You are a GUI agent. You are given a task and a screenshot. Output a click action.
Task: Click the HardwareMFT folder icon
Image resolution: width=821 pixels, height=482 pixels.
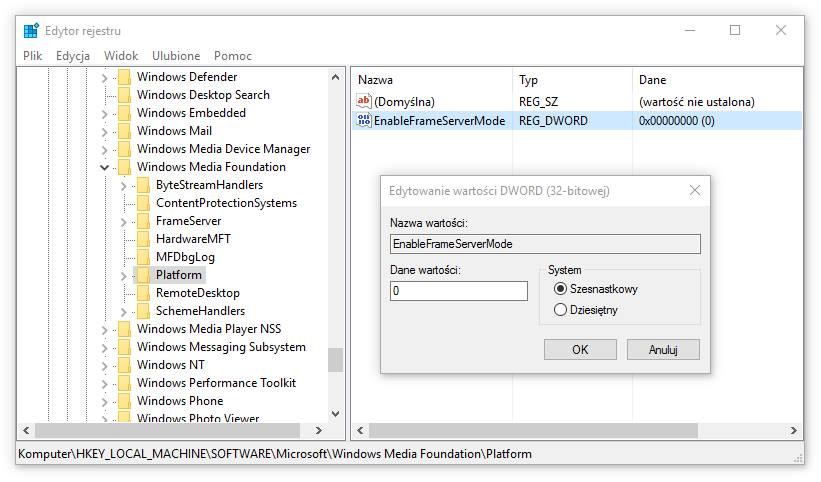(143, 239)
